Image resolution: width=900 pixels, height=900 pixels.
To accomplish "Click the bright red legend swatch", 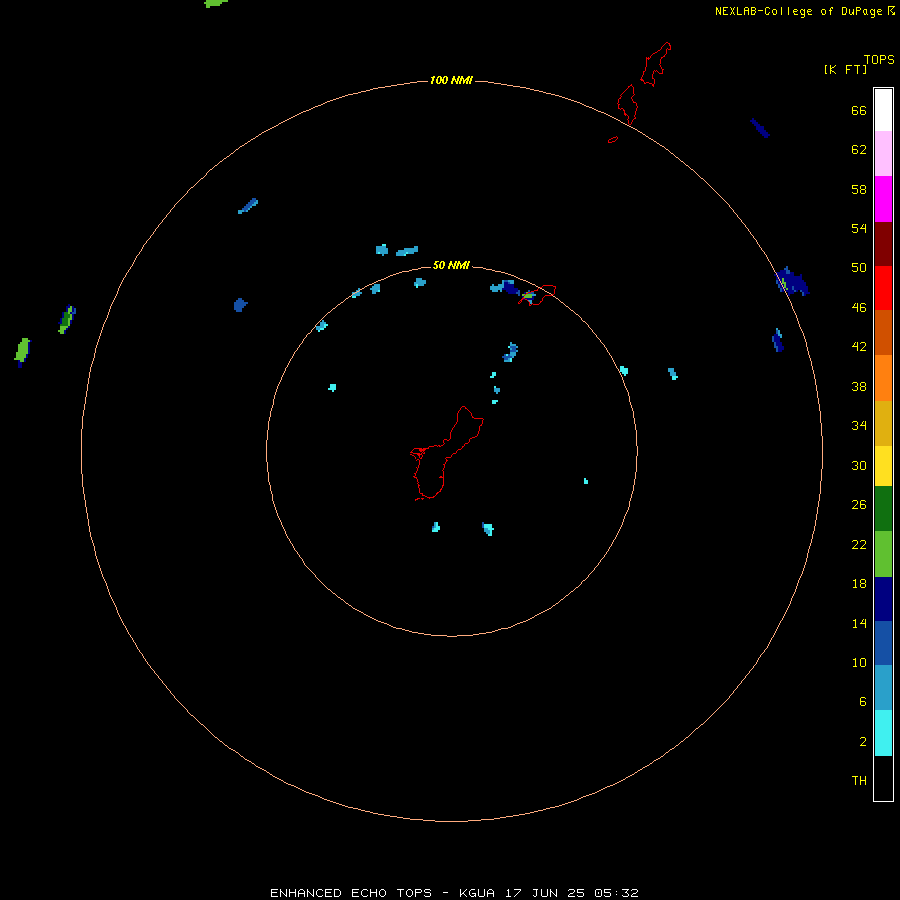I will click(883, 288).
